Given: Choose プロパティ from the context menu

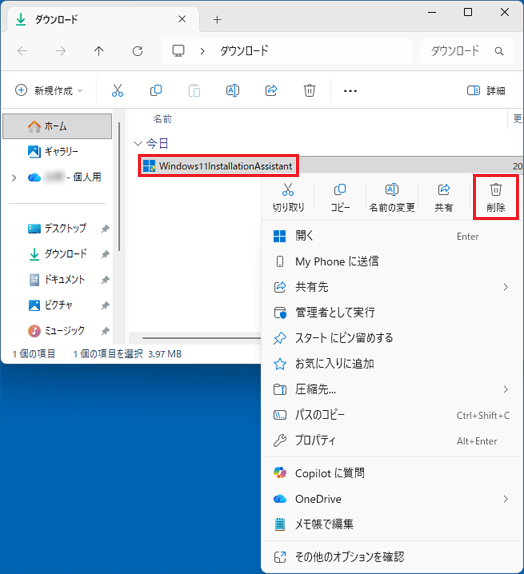Looking at the screenshot, I should (392, 440).
